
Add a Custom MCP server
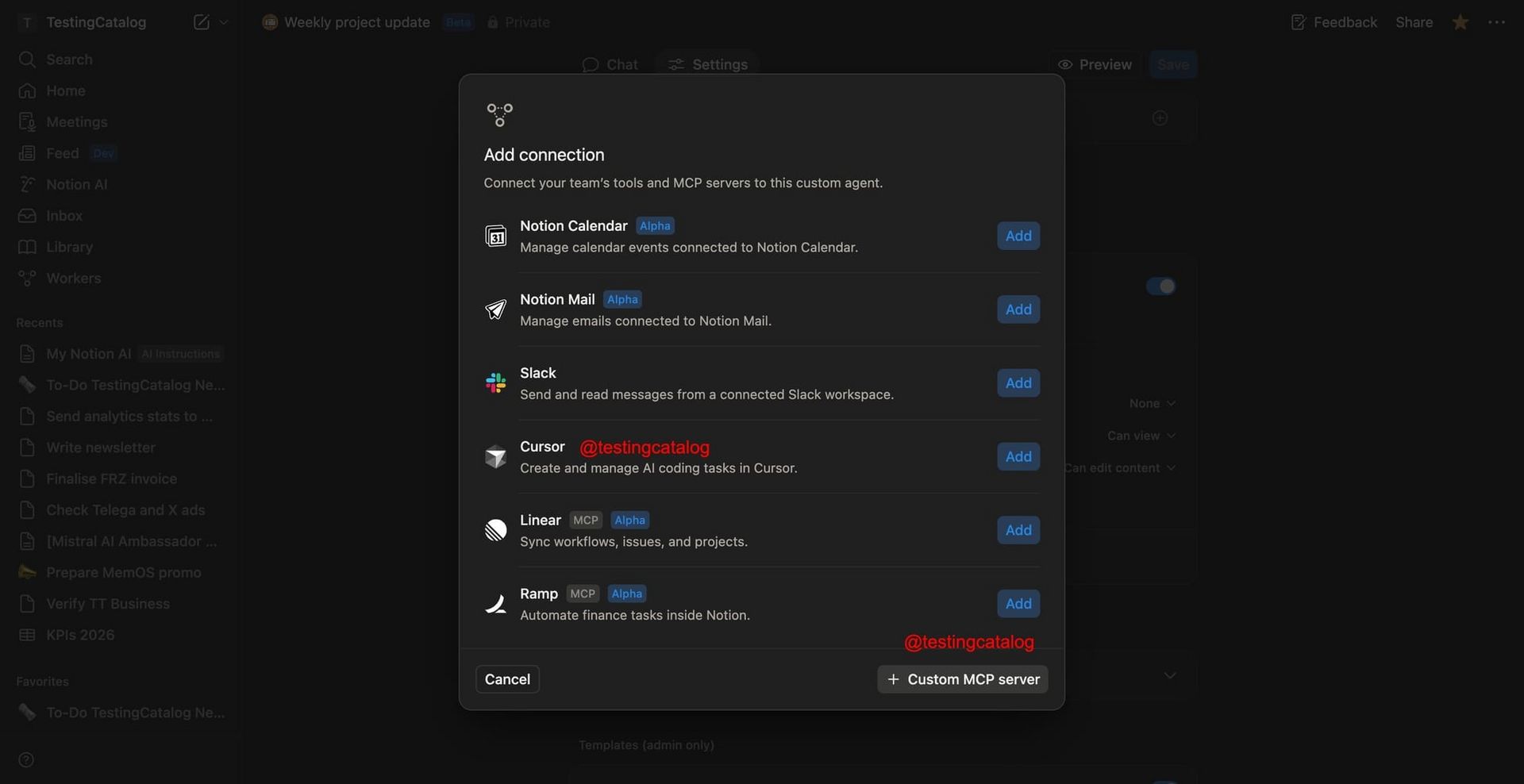click(x=962, y=679)
